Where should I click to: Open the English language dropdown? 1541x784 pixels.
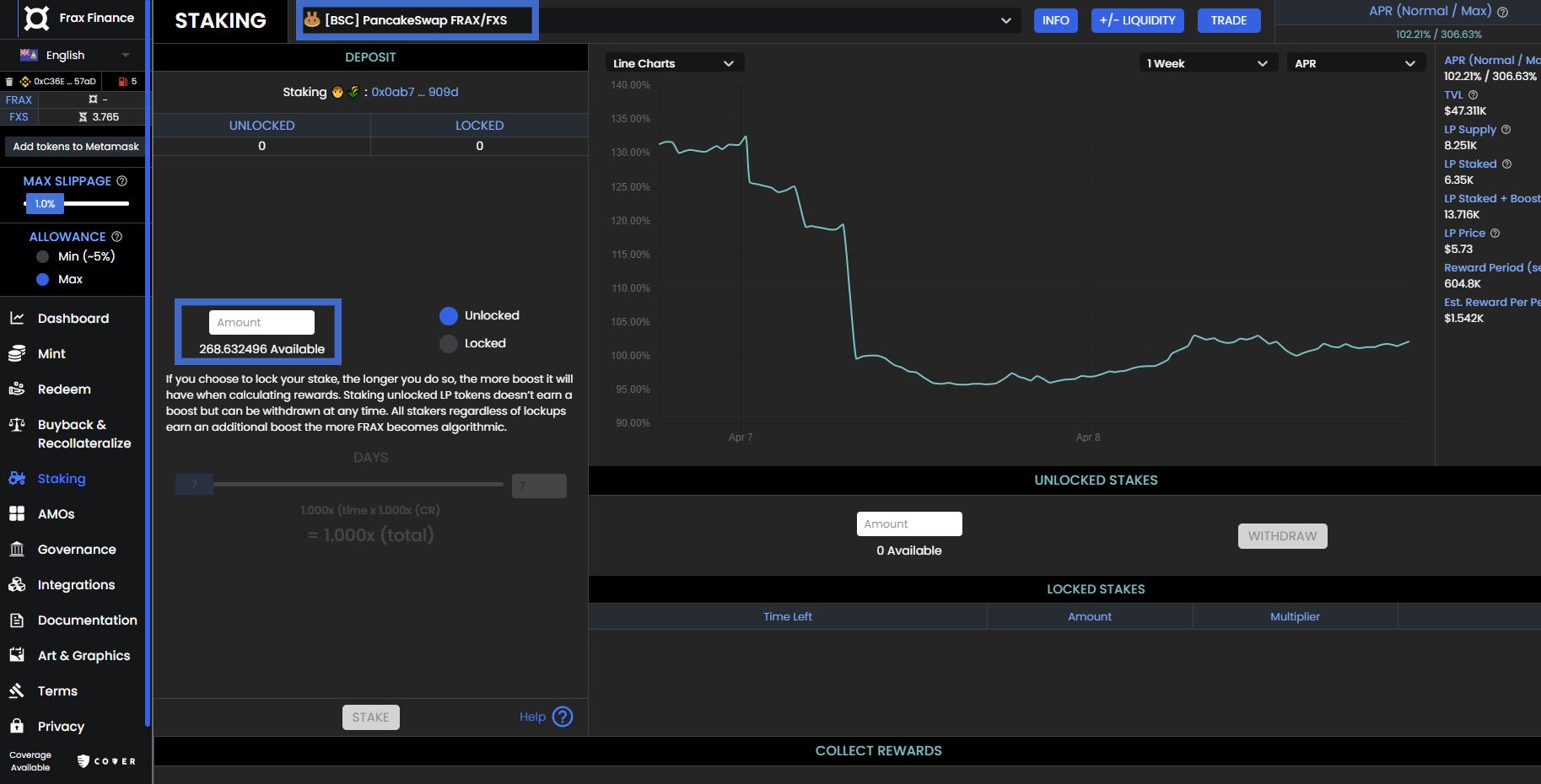tap(76, 55)
